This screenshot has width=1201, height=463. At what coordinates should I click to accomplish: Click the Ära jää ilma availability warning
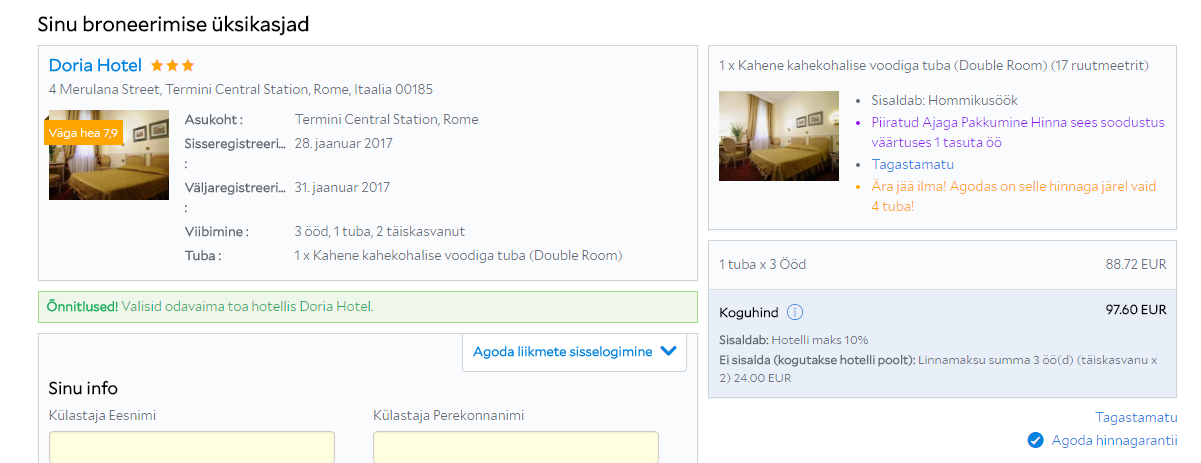pos(1013,196)
